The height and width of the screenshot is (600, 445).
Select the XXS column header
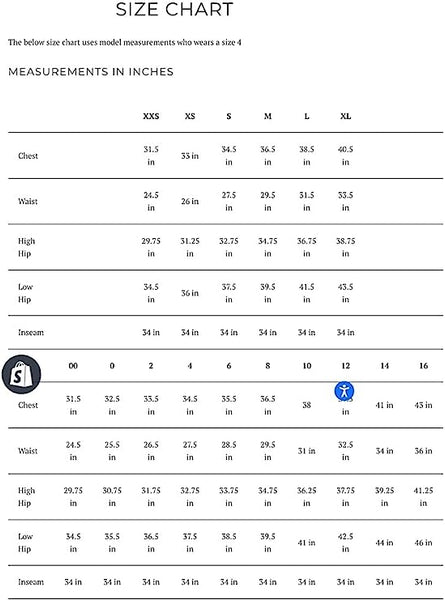[151, 116]
